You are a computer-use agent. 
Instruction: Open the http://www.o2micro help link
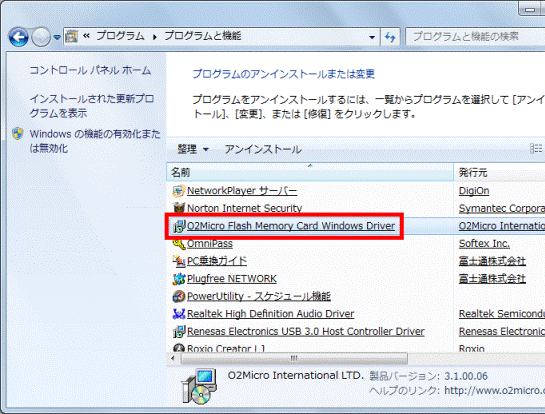pos(494,390)
